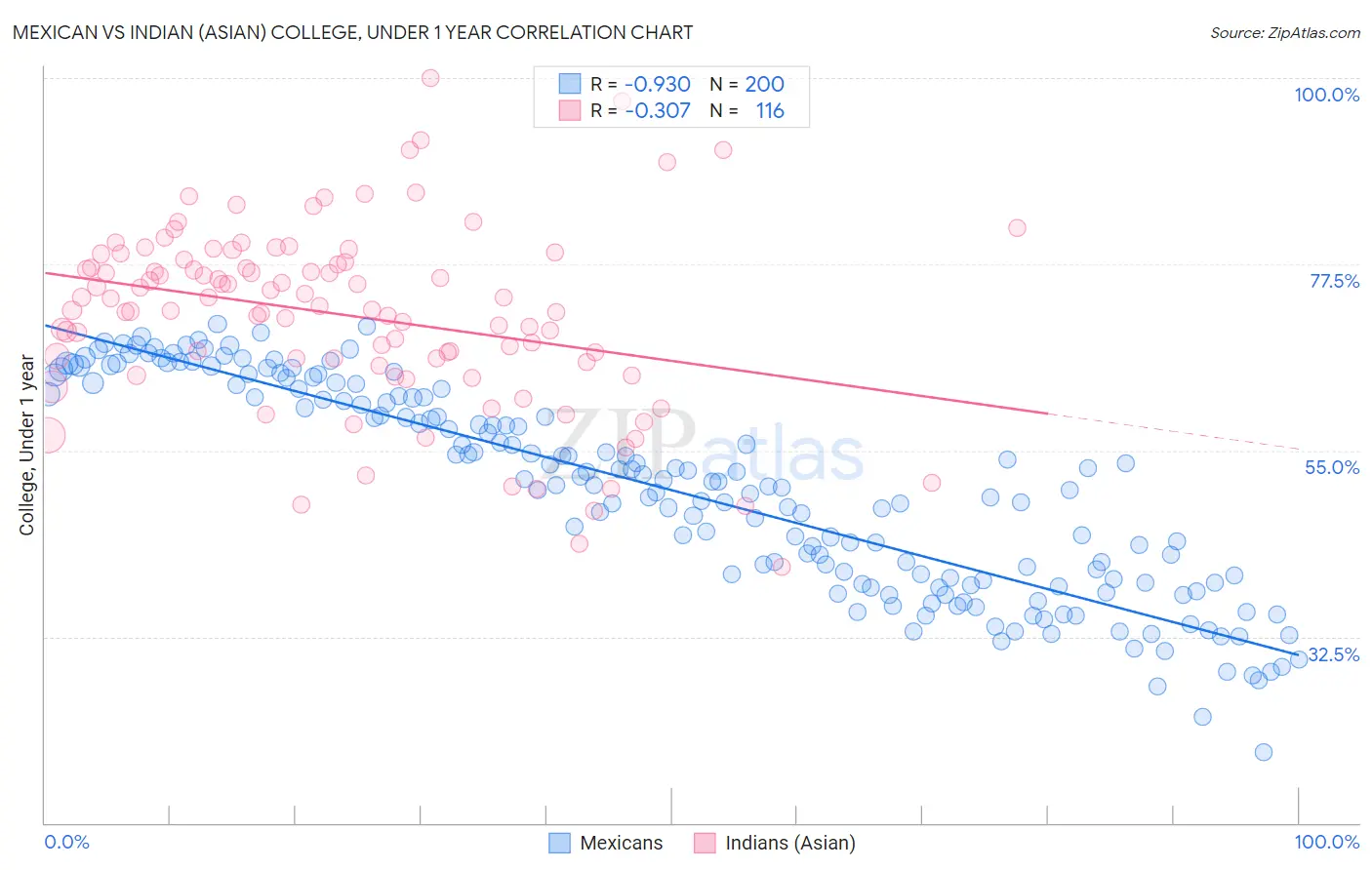
Task: Select the Indians (Asian) legend label
Action: [790, 843]
